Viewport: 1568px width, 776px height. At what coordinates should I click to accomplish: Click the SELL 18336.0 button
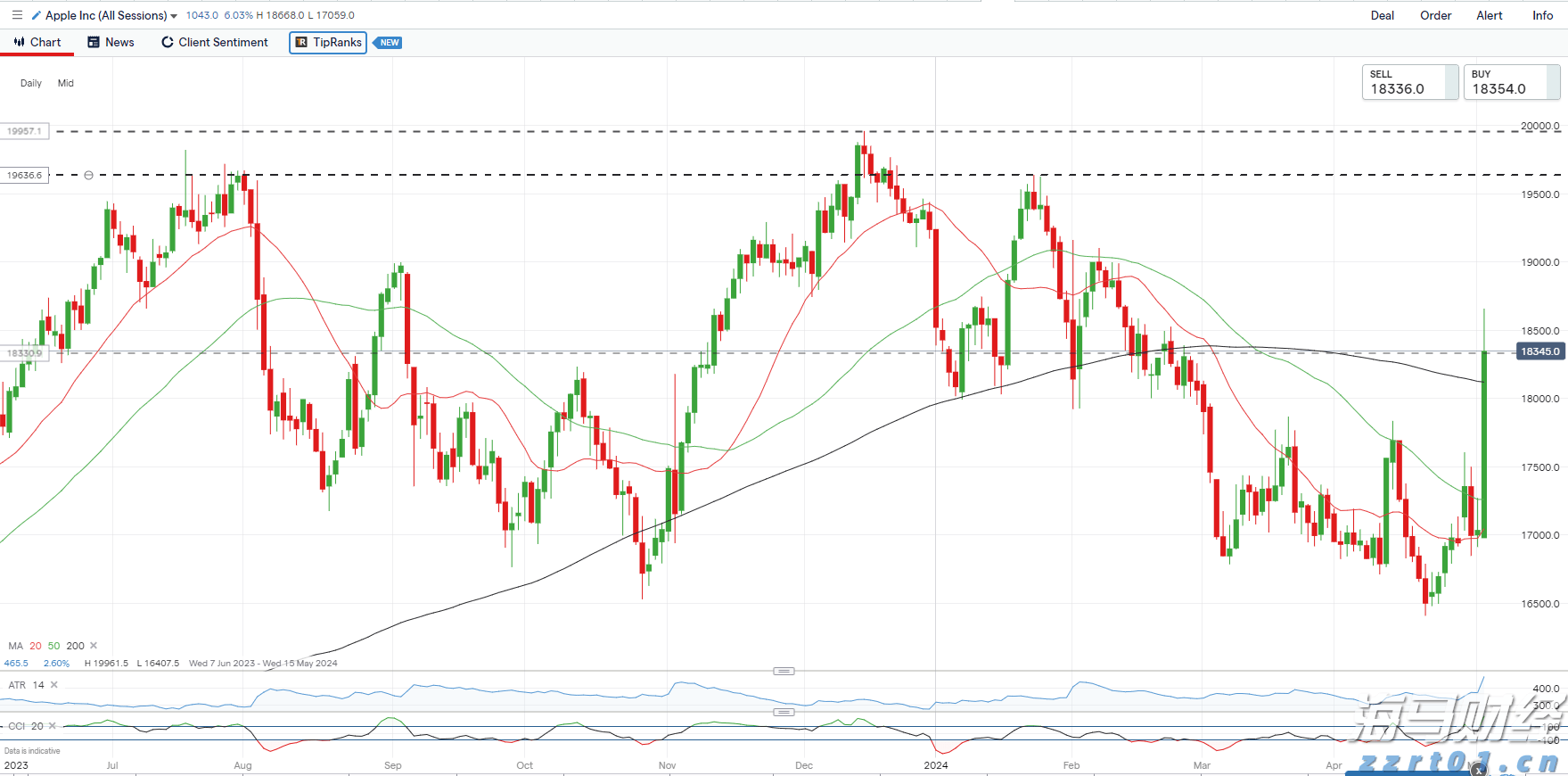click(1410, 82)
